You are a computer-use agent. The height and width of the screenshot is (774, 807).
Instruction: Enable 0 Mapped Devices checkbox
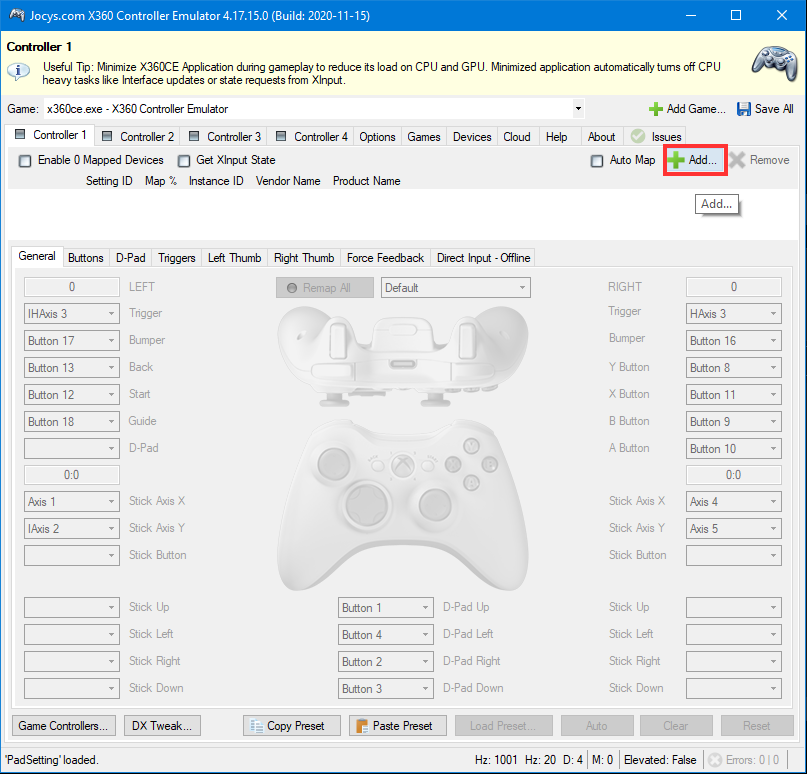tap(25, 161)
